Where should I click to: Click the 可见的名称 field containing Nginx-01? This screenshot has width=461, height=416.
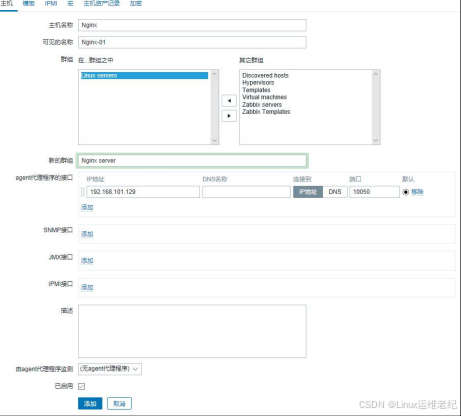(x=192, y=42)
